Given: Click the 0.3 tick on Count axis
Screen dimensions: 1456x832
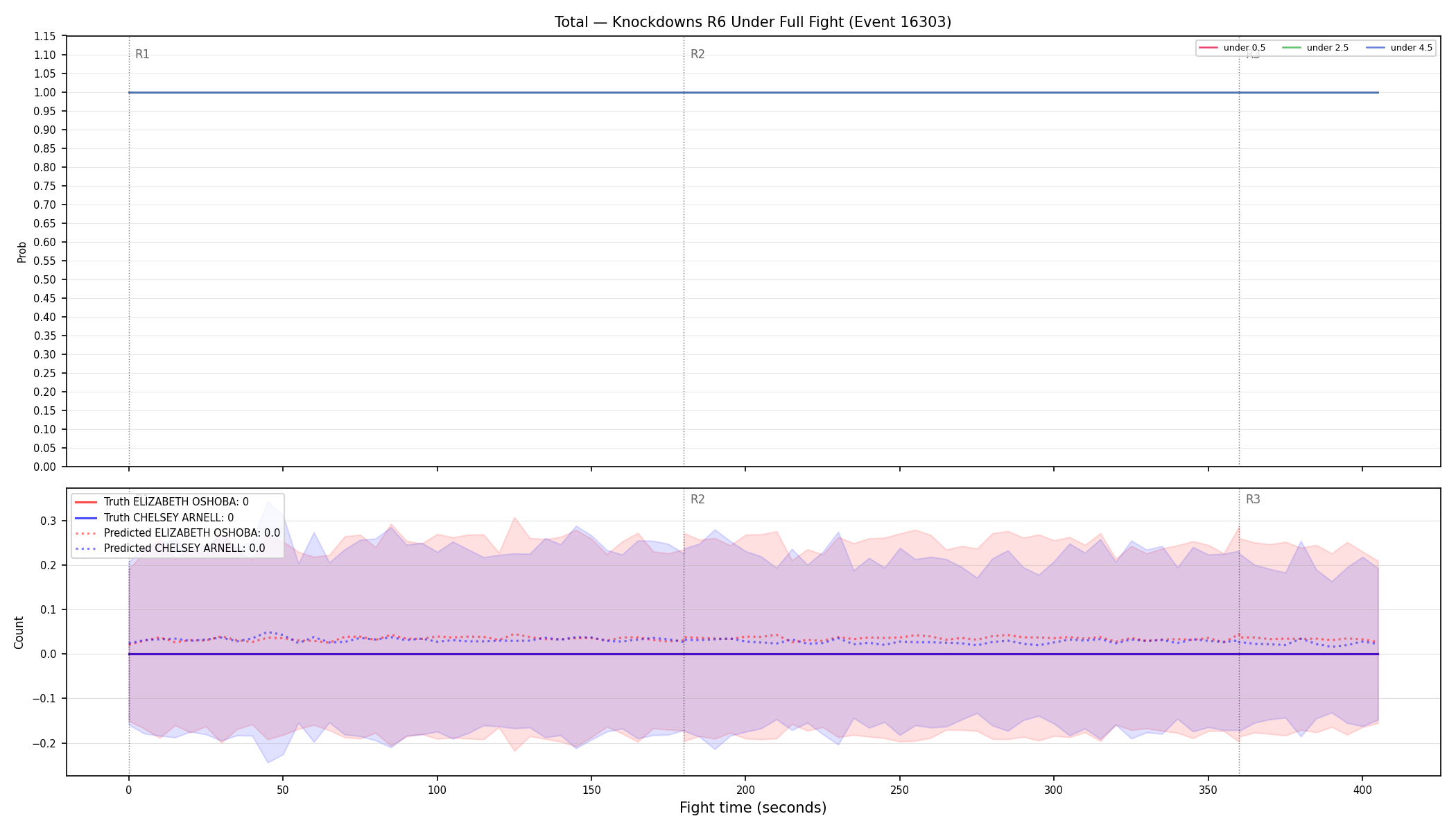Looking at the screenshot, I should pyautogui.click(x=49, y=521).
